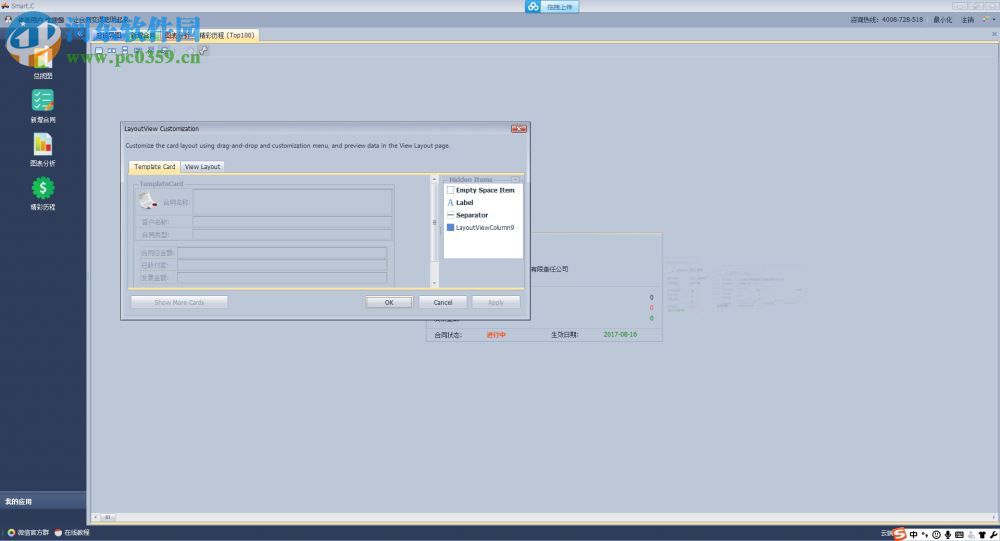
Task: Click the Sogou input method S icon
Action: (x=900, y=533)
